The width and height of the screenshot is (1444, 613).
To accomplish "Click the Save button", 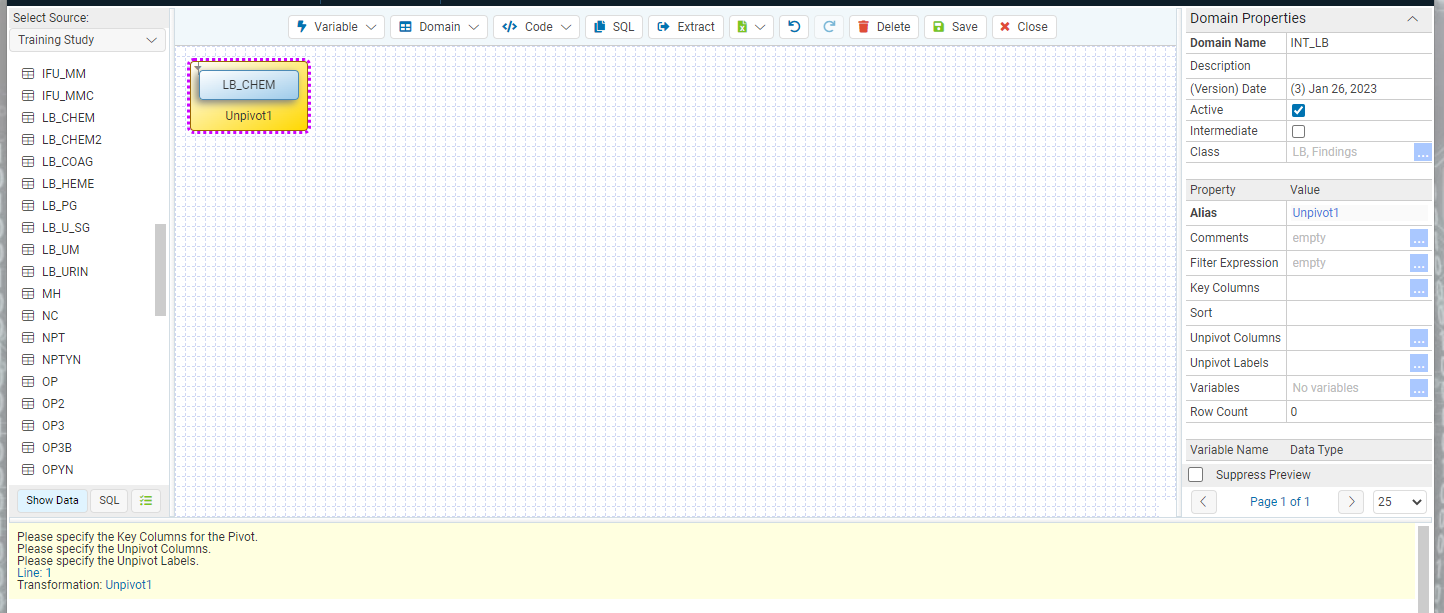I will pyautogui.click(x=955, y=27).
